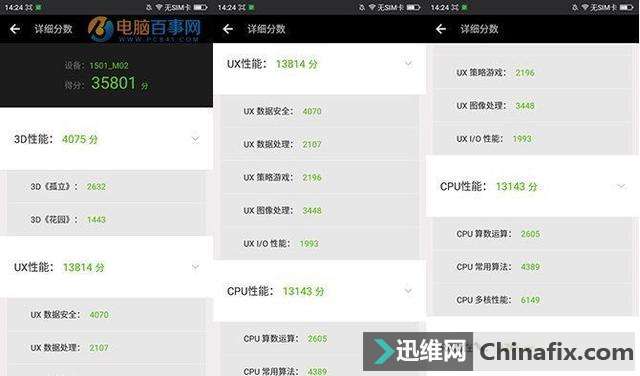Tap 详细分数 title in the right screenshot
640x376 pixels.
pos(479,29)
